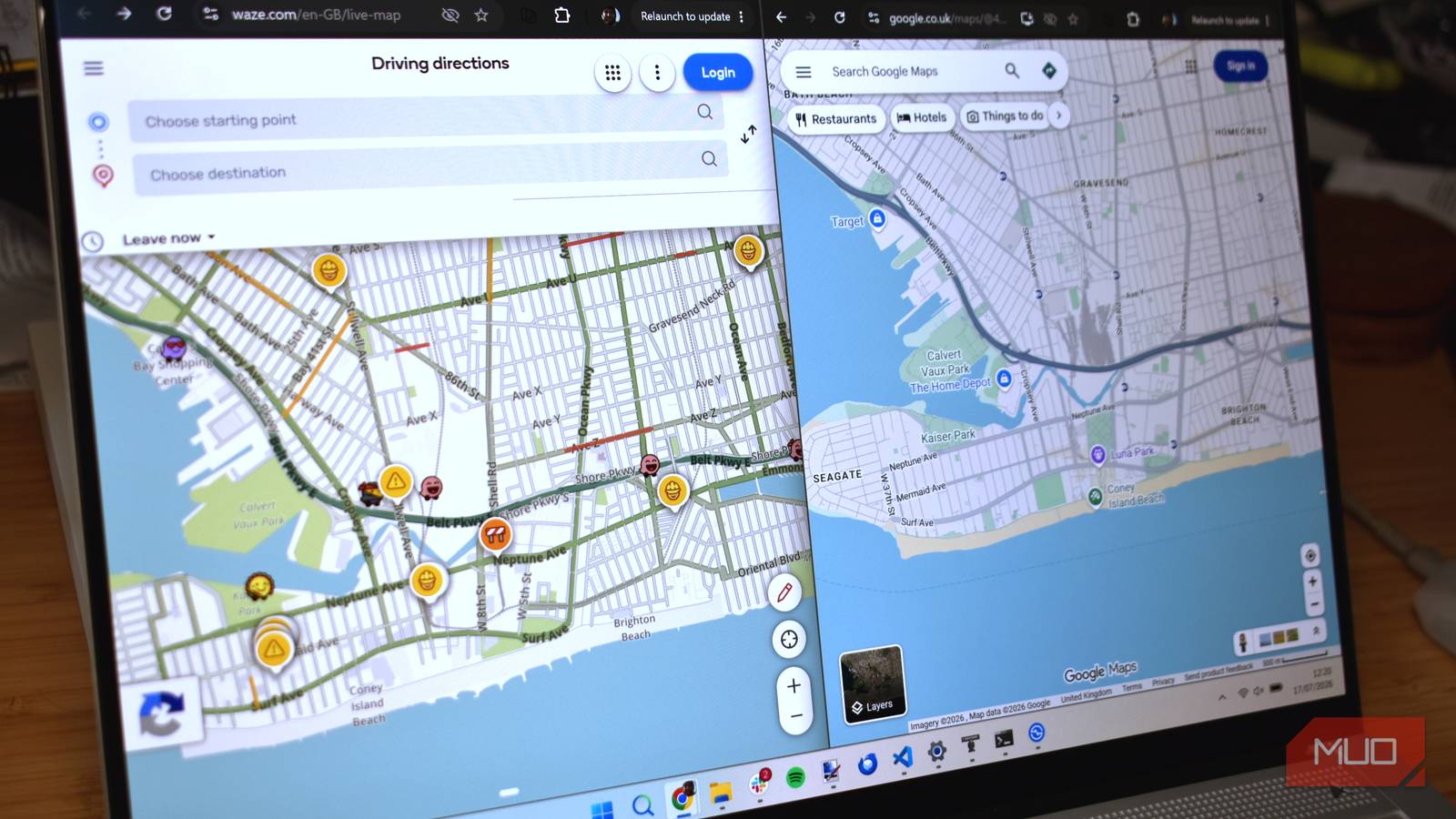
Task: Open the Privacy link in Google Maps footer
Action: point(1163,682)
